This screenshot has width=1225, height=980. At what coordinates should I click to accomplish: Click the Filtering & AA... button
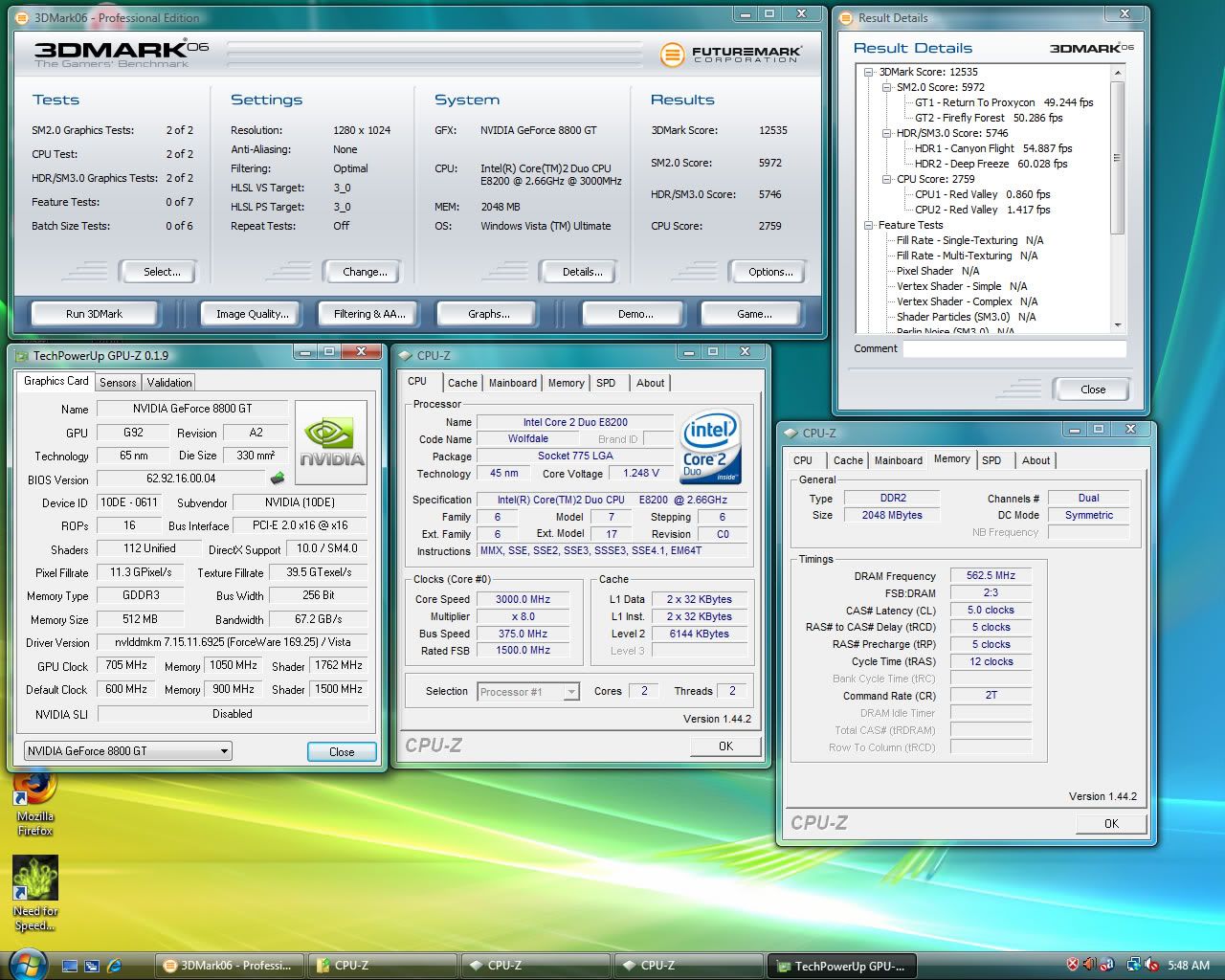pyautogui.click(x=369, y=314)
